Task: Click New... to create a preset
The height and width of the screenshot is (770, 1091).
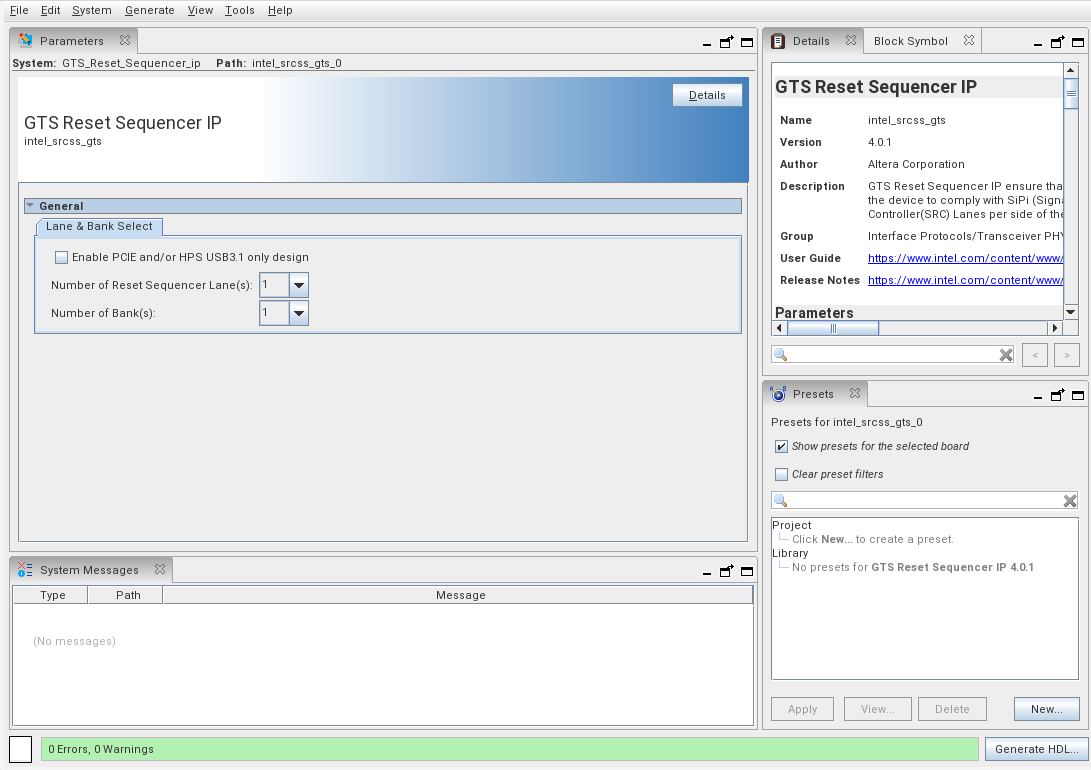Action: [1046, 709]
